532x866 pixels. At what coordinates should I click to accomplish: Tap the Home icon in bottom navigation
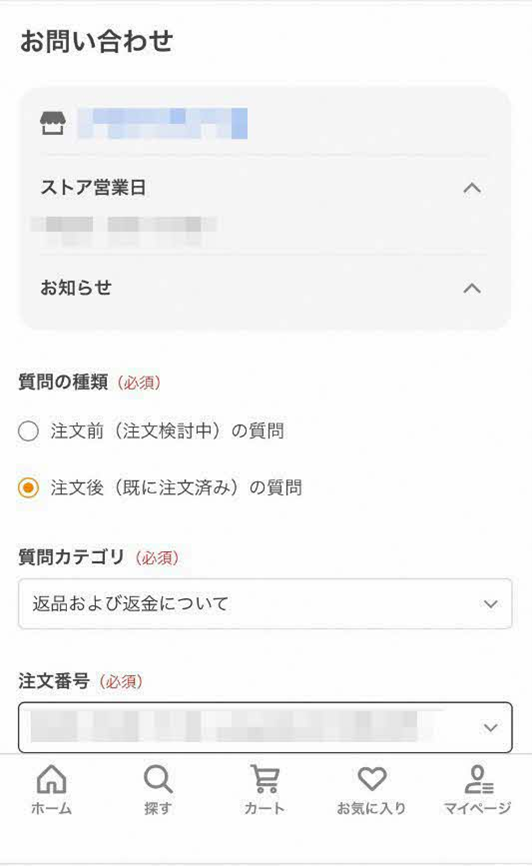(x=51, y=779)
